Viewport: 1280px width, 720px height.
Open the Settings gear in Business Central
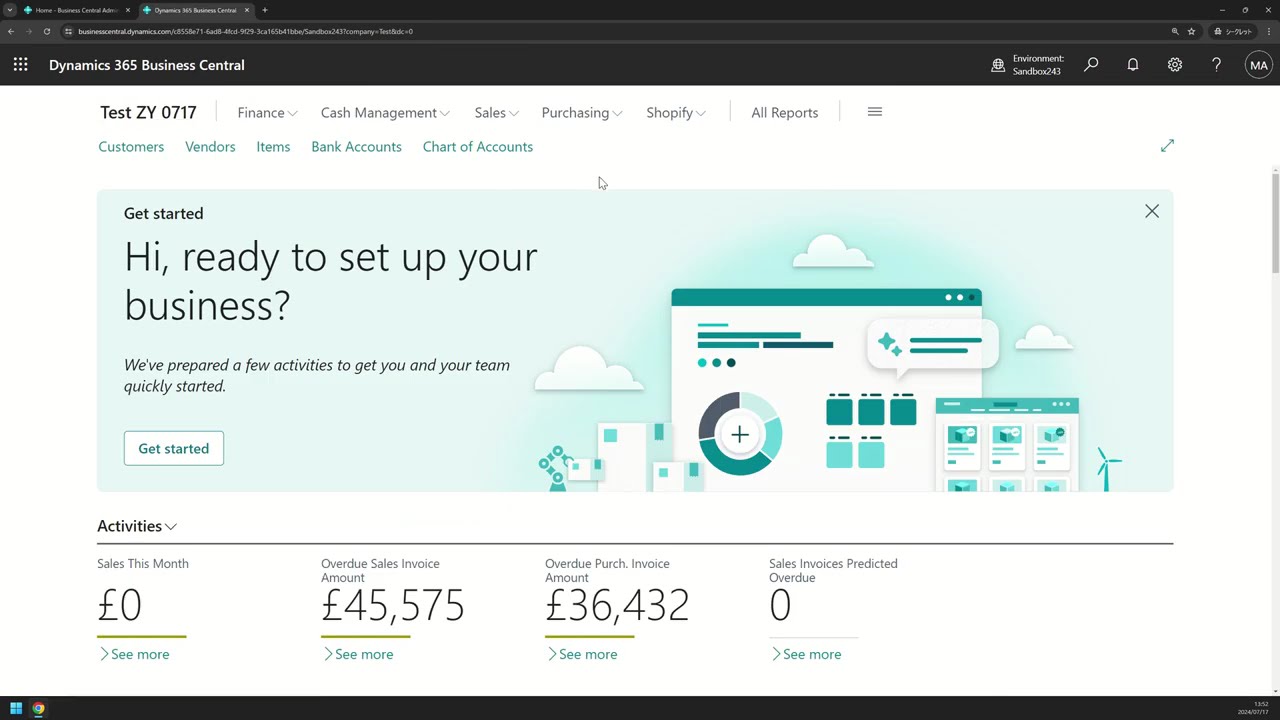(1175, 65)
